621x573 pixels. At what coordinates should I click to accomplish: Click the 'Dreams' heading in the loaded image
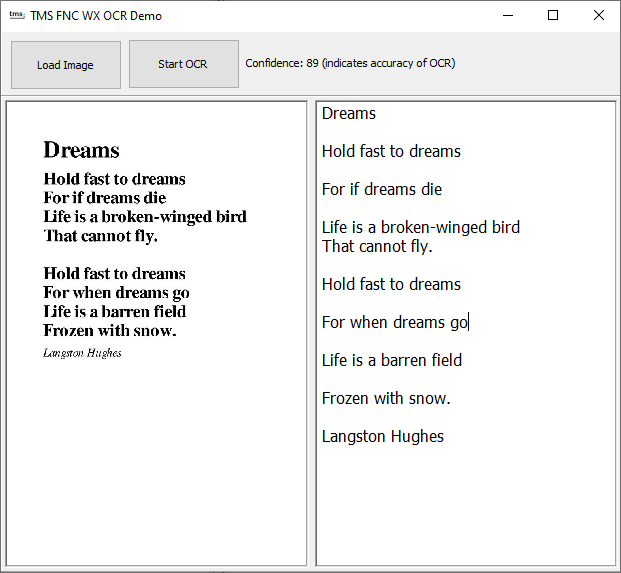[81, 150]
